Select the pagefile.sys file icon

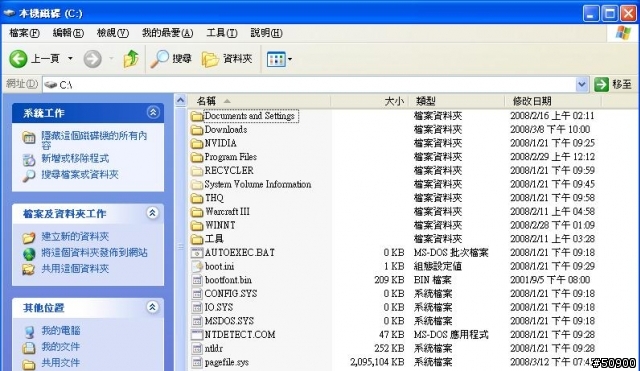coord(197,362)
